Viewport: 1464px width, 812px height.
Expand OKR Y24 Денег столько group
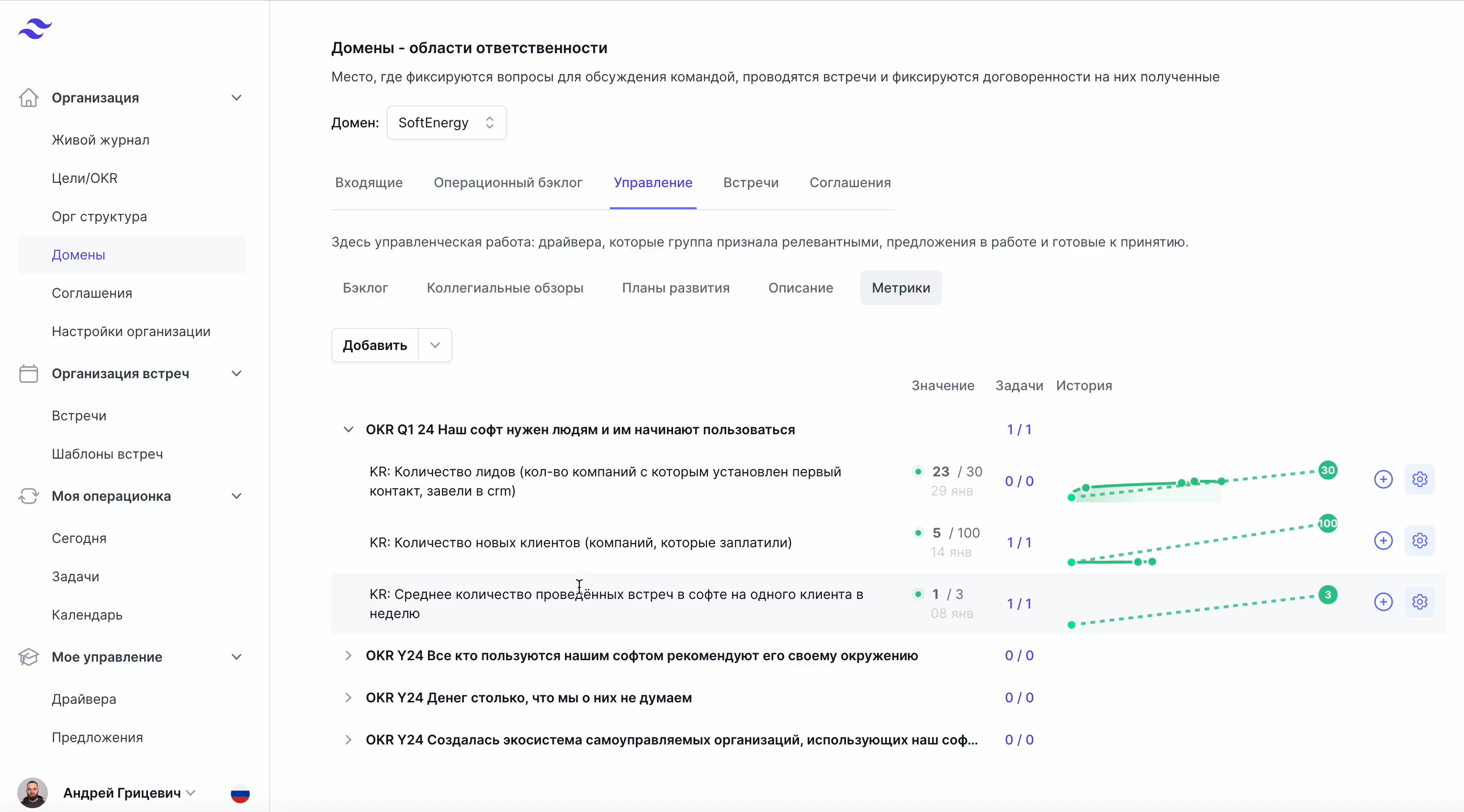349,698
